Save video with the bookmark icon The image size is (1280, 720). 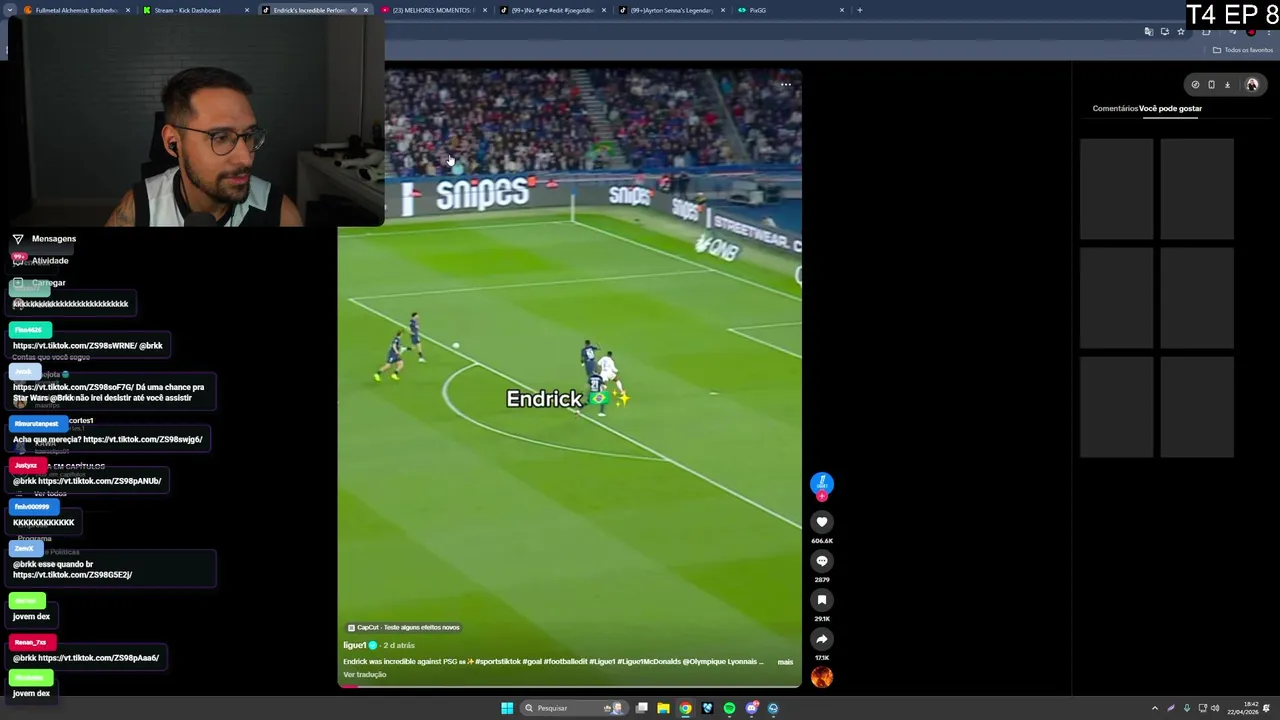click(x=822, y=600)
